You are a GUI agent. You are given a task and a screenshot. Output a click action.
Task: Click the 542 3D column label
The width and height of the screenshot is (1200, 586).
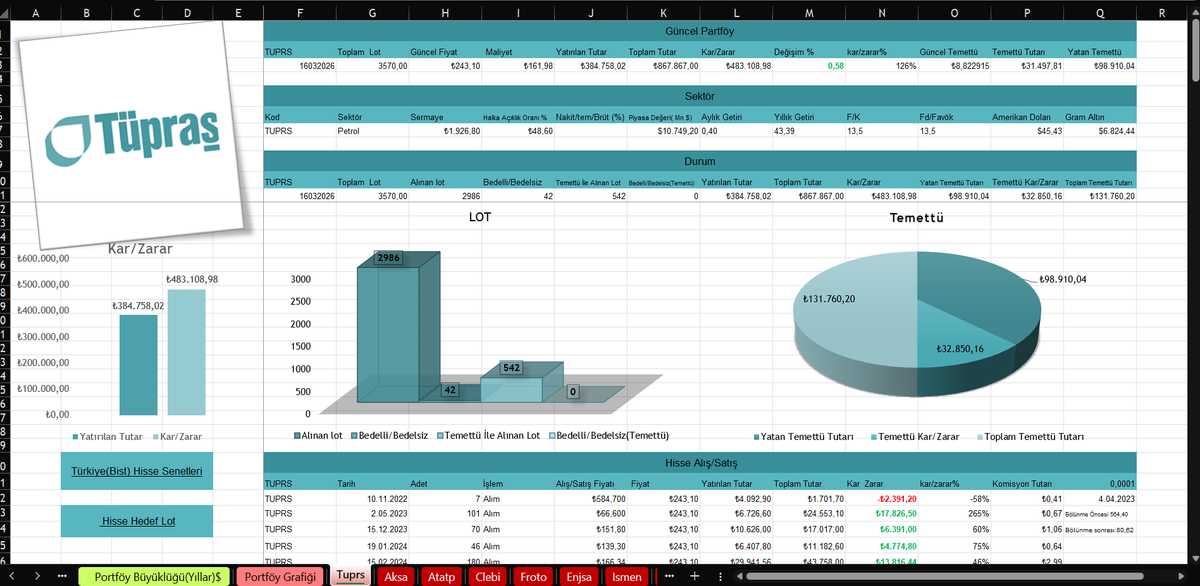tap(511, 368)
